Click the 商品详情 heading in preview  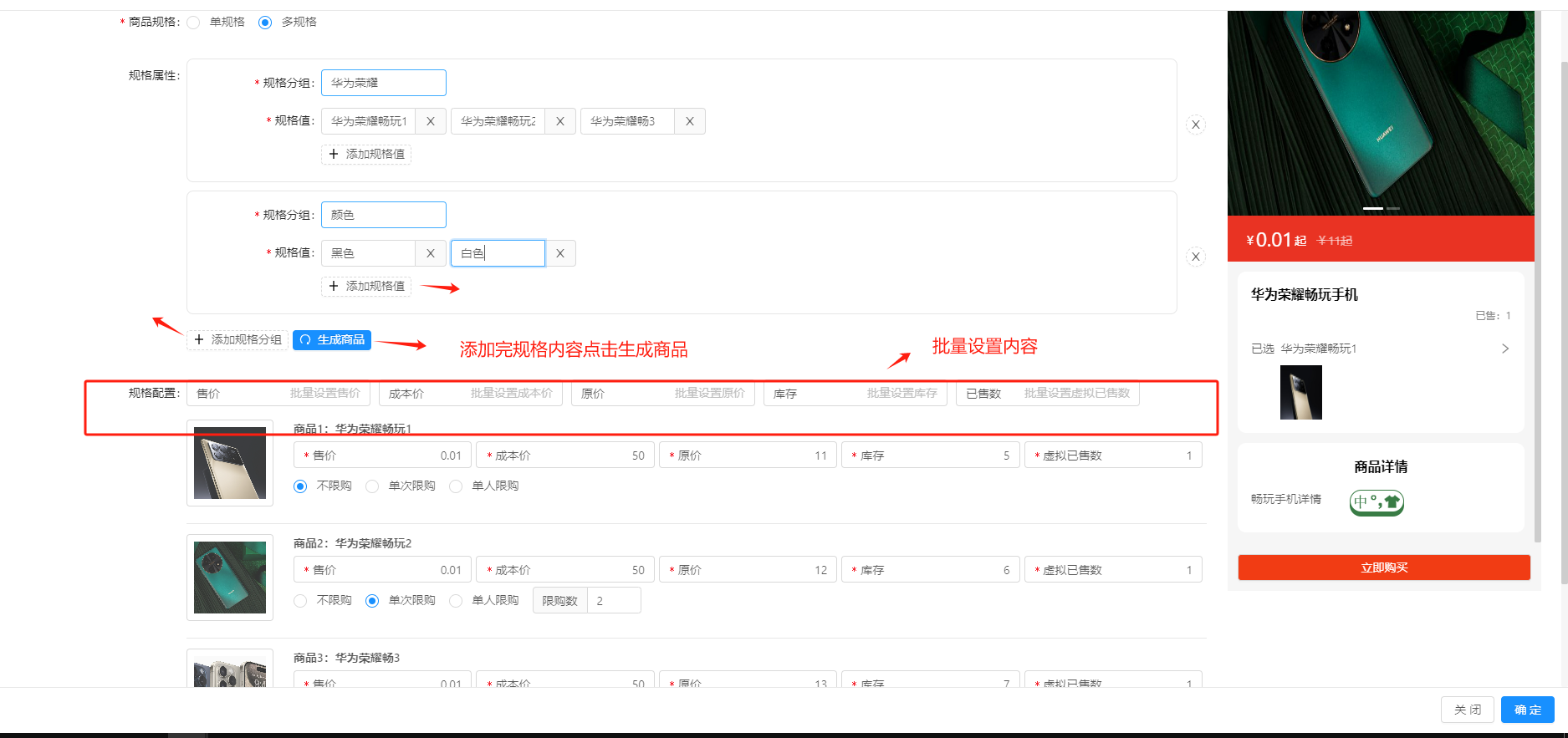[1381, 466]
